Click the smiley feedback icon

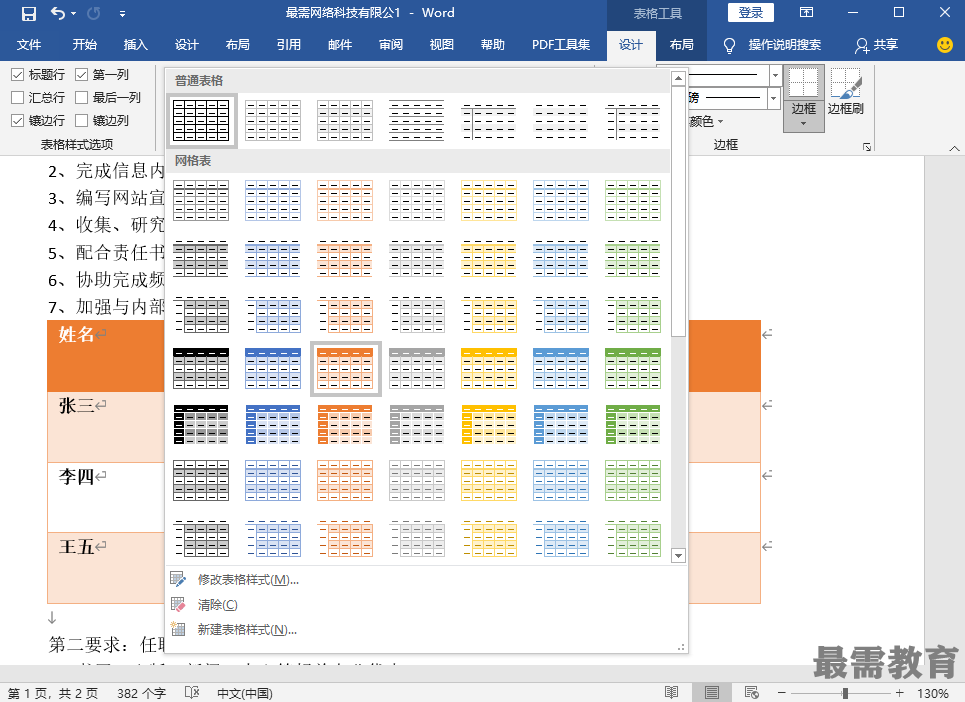point(945,44)
